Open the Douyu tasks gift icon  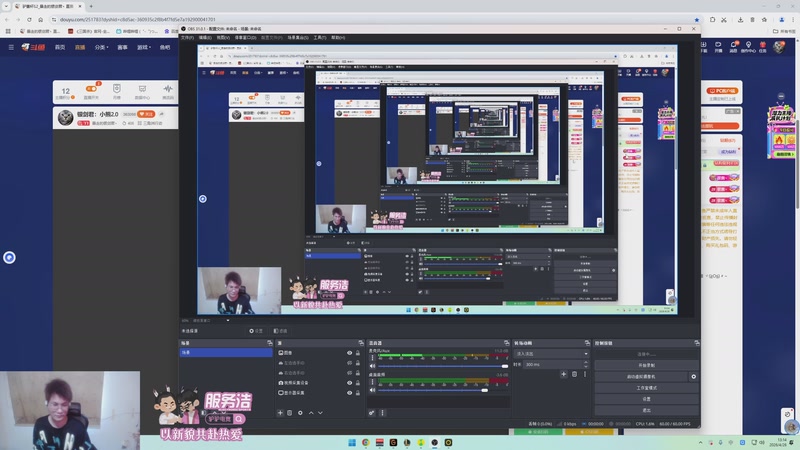(763, 46)
